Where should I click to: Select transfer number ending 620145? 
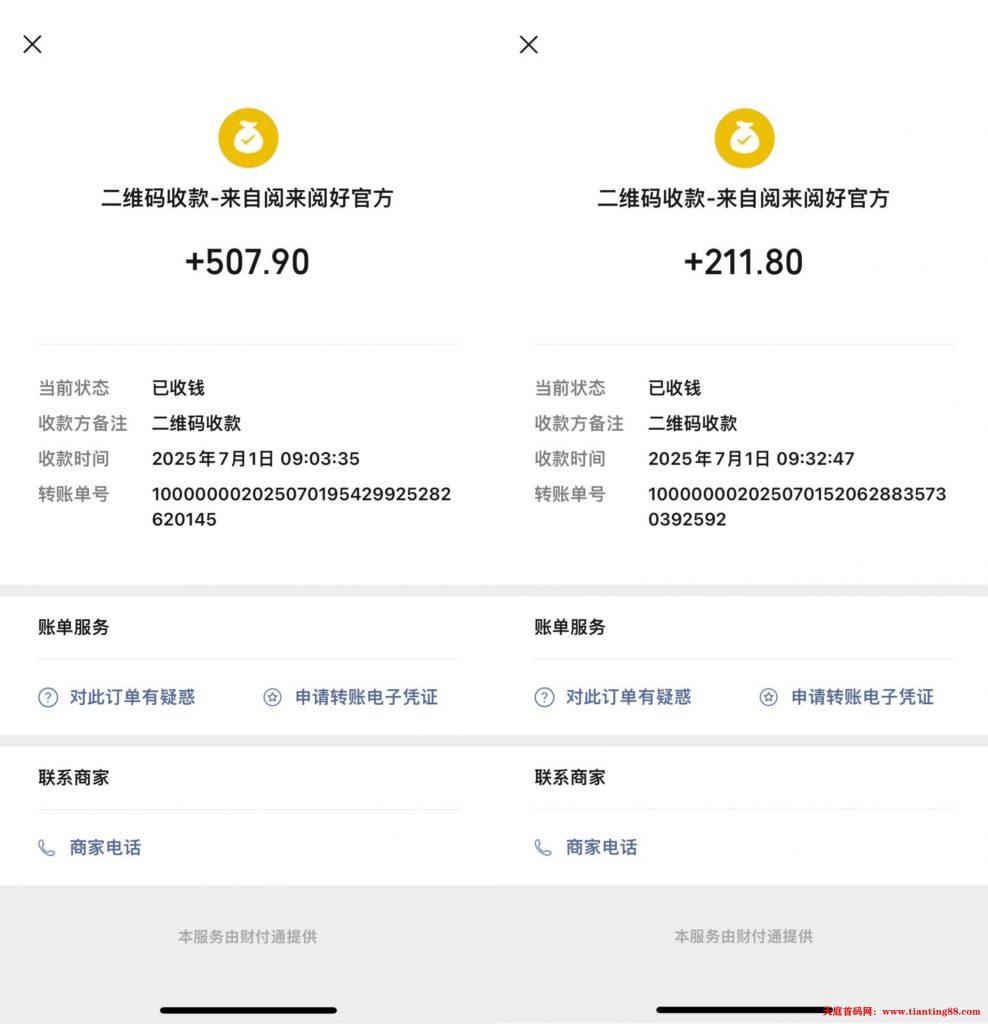tap(302, 507)
